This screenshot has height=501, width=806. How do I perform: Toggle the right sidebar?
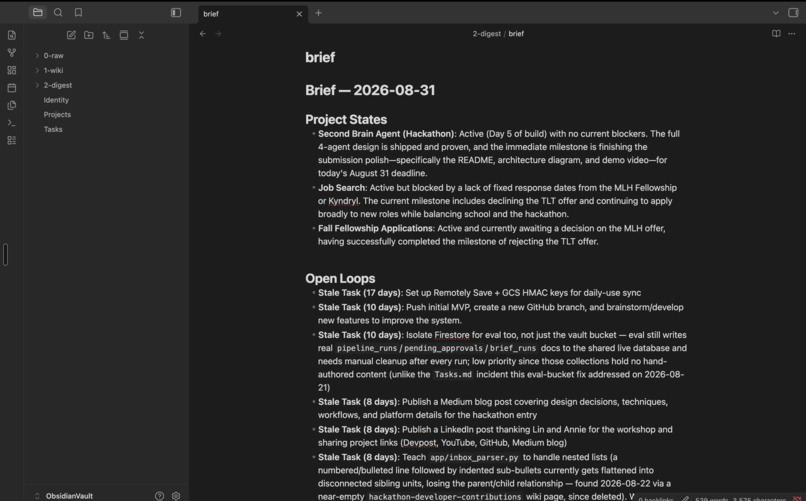click(x=793, y=12)
